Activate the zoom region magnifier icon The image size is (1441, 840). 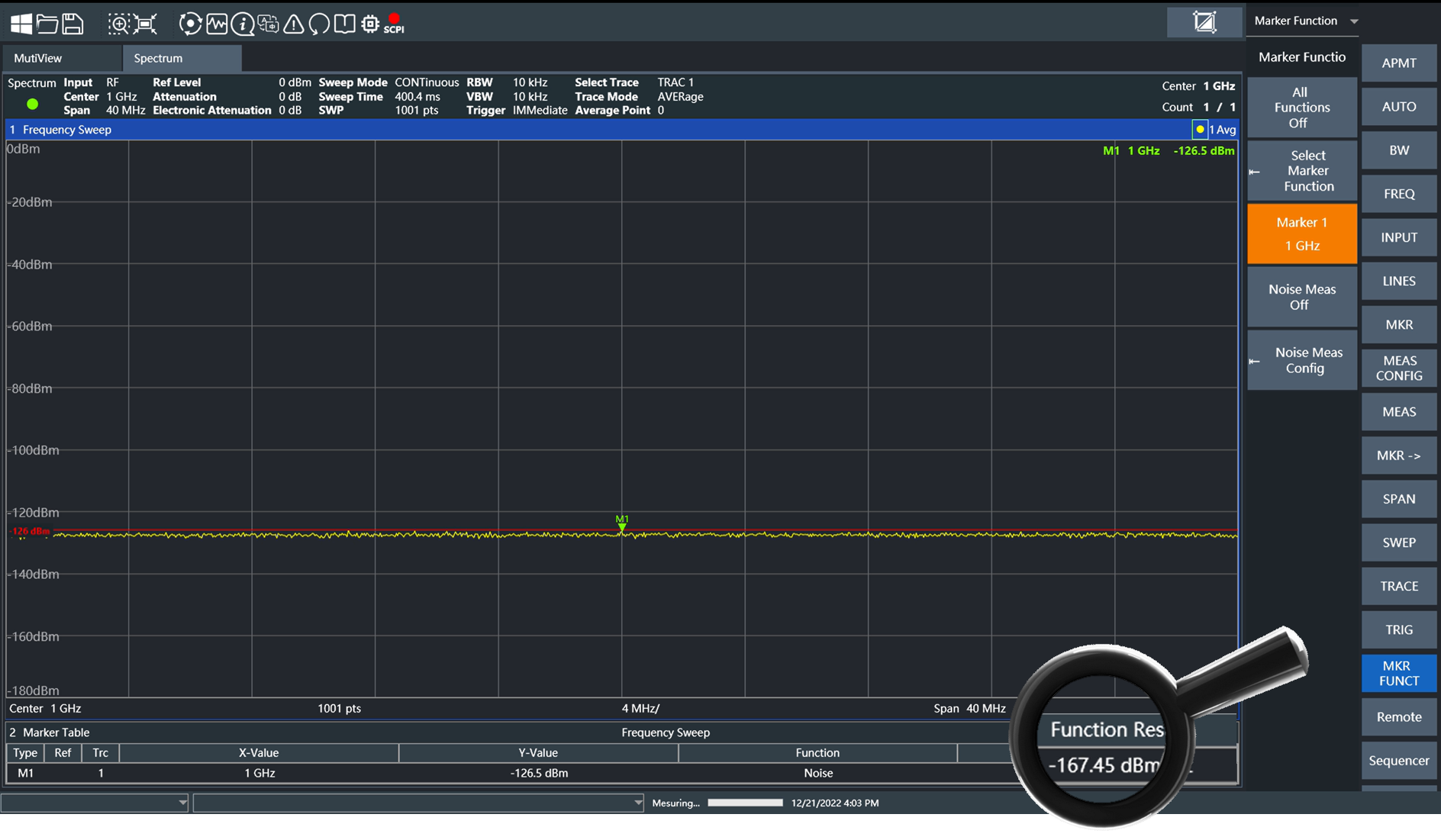[x=118, y=24]
